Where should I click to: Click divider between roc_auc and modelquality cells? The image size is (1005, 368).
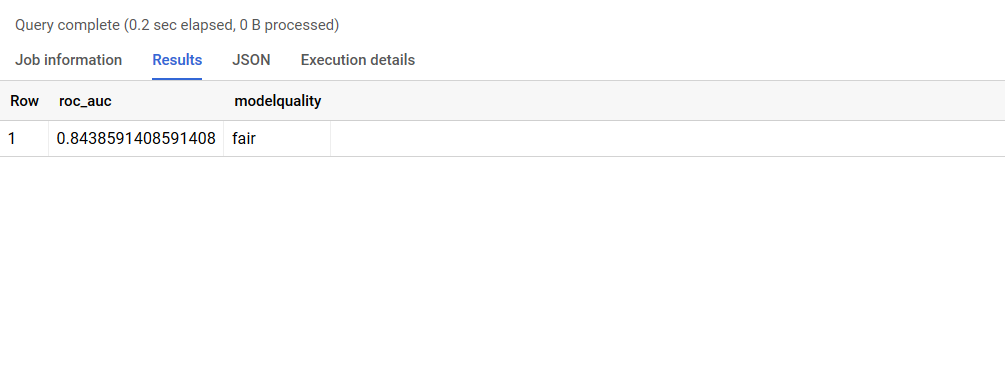(x=224, y=138)
